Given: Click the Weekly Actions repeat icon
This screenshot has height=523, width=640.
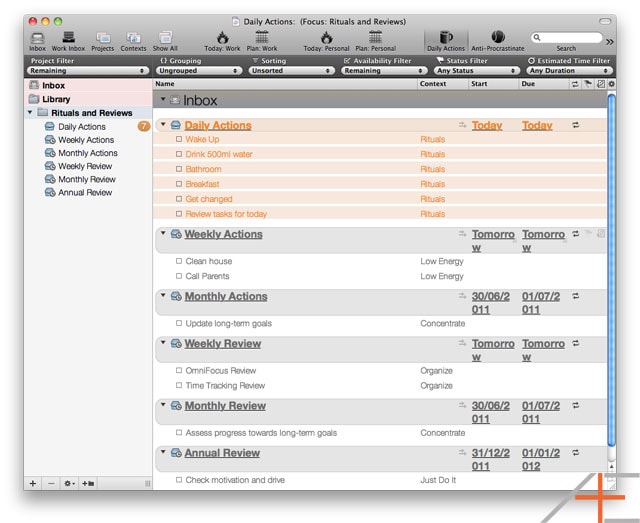Looking at the screenshot, I should pyautogui.click(x=576, y=234).
